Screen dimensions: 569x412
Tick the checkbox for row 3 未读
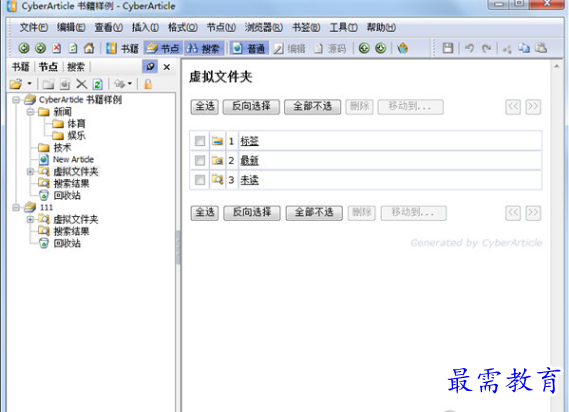tap(200, 180)
